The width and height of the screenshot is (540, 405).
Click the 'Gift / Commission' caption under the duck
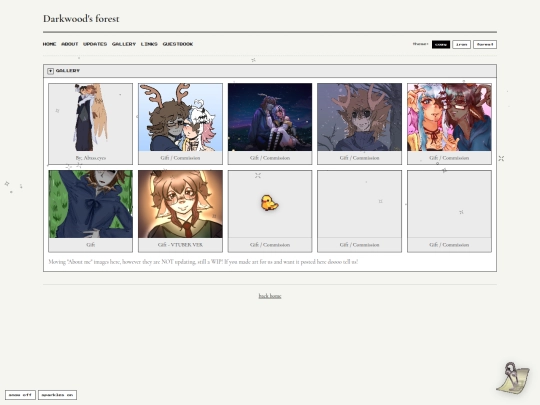tap(270, 245)
